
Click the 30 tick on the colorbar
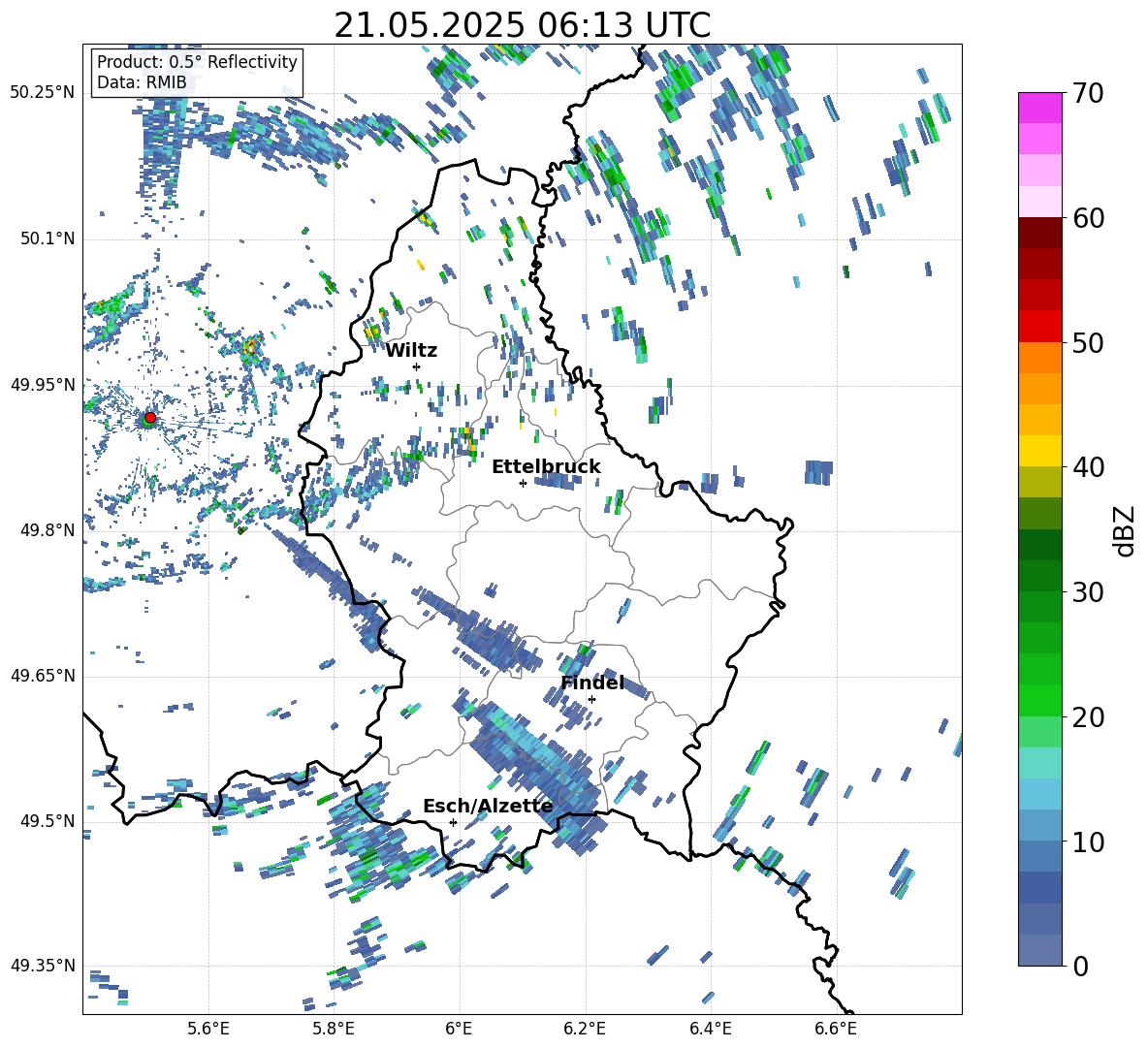click(x=1088, y=592)
